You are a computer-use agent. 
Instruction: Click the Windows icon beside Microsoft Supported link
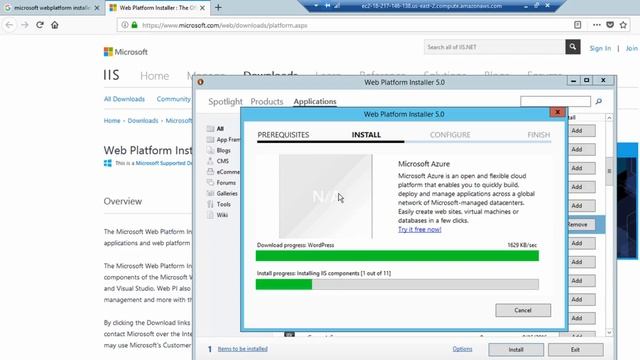108,163
